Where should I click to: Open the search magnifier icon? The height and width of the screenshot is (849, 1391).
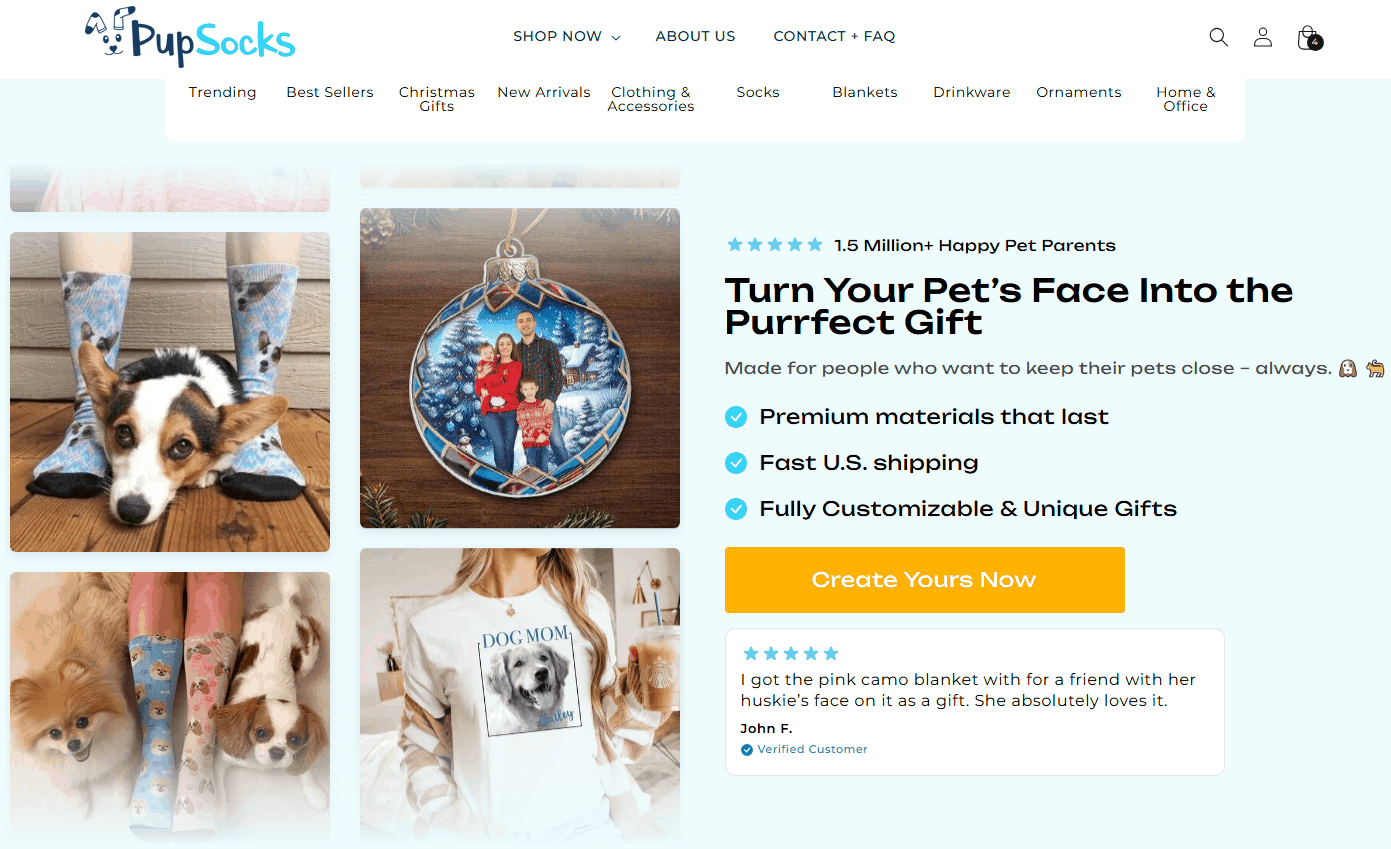1218,37
